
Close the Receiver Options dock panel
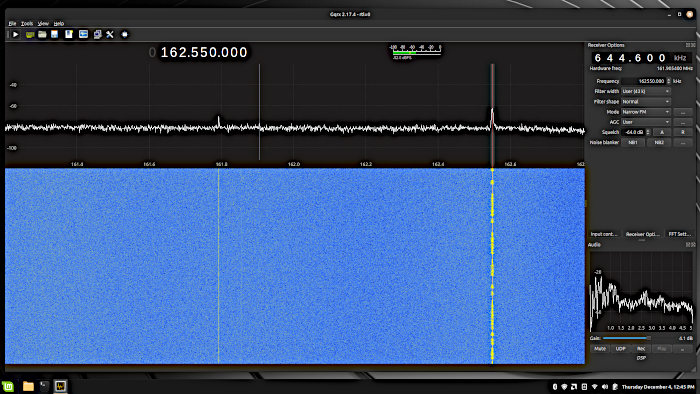(x=693, y=45)
